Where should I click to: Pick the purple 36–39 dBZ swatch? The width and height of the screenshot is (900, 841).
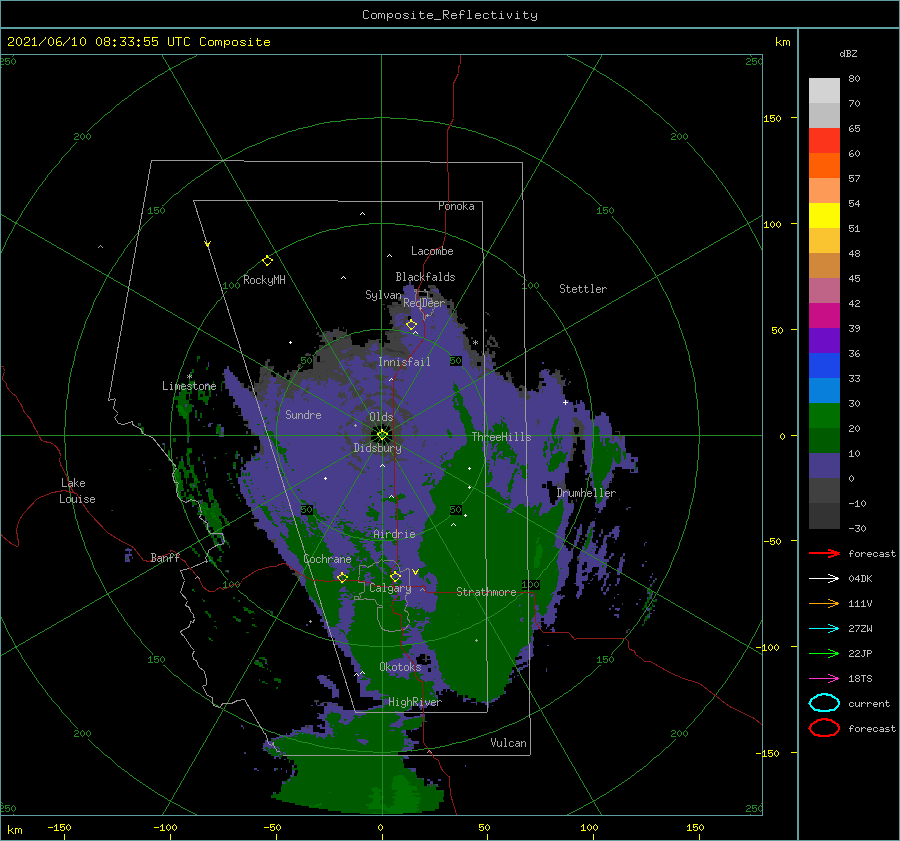[x=824, y=341]
